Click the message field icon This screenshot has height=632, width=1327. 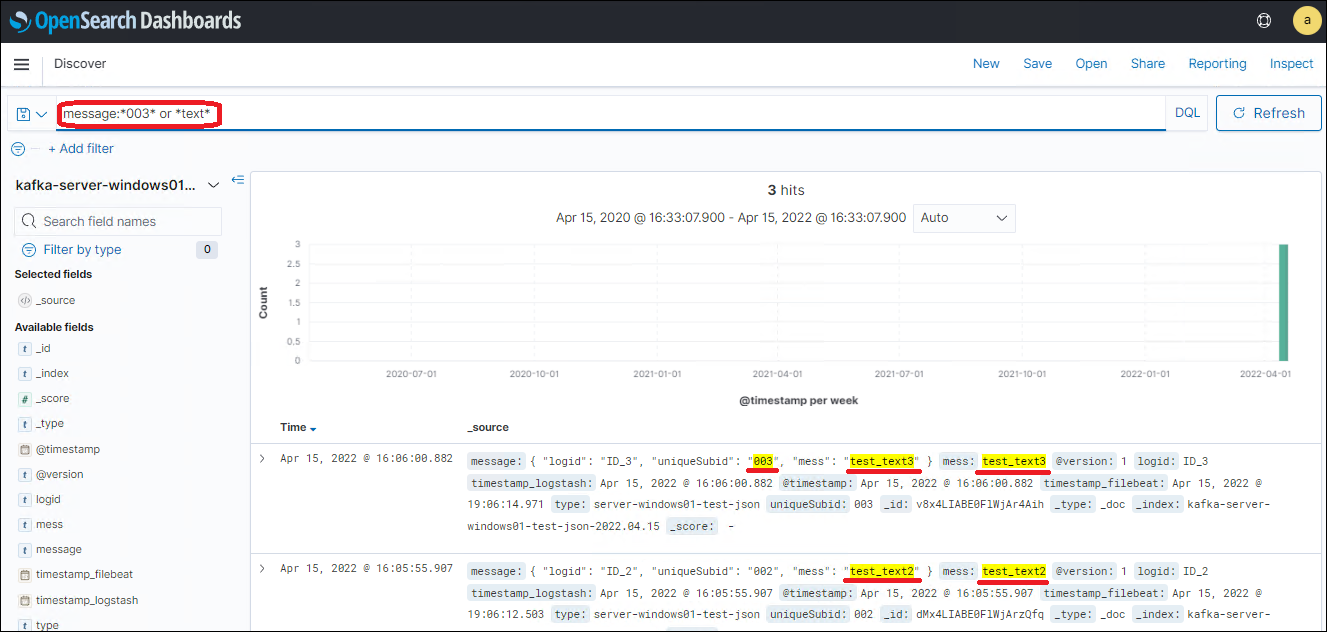pyautogui.click(x=25, y=549)
